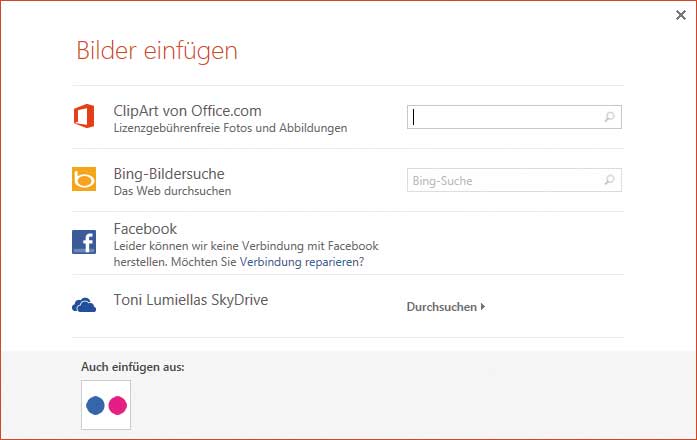Close the Bilder einfügen dialog
This screenshot has width=697, height=440.
click(681, 15)
